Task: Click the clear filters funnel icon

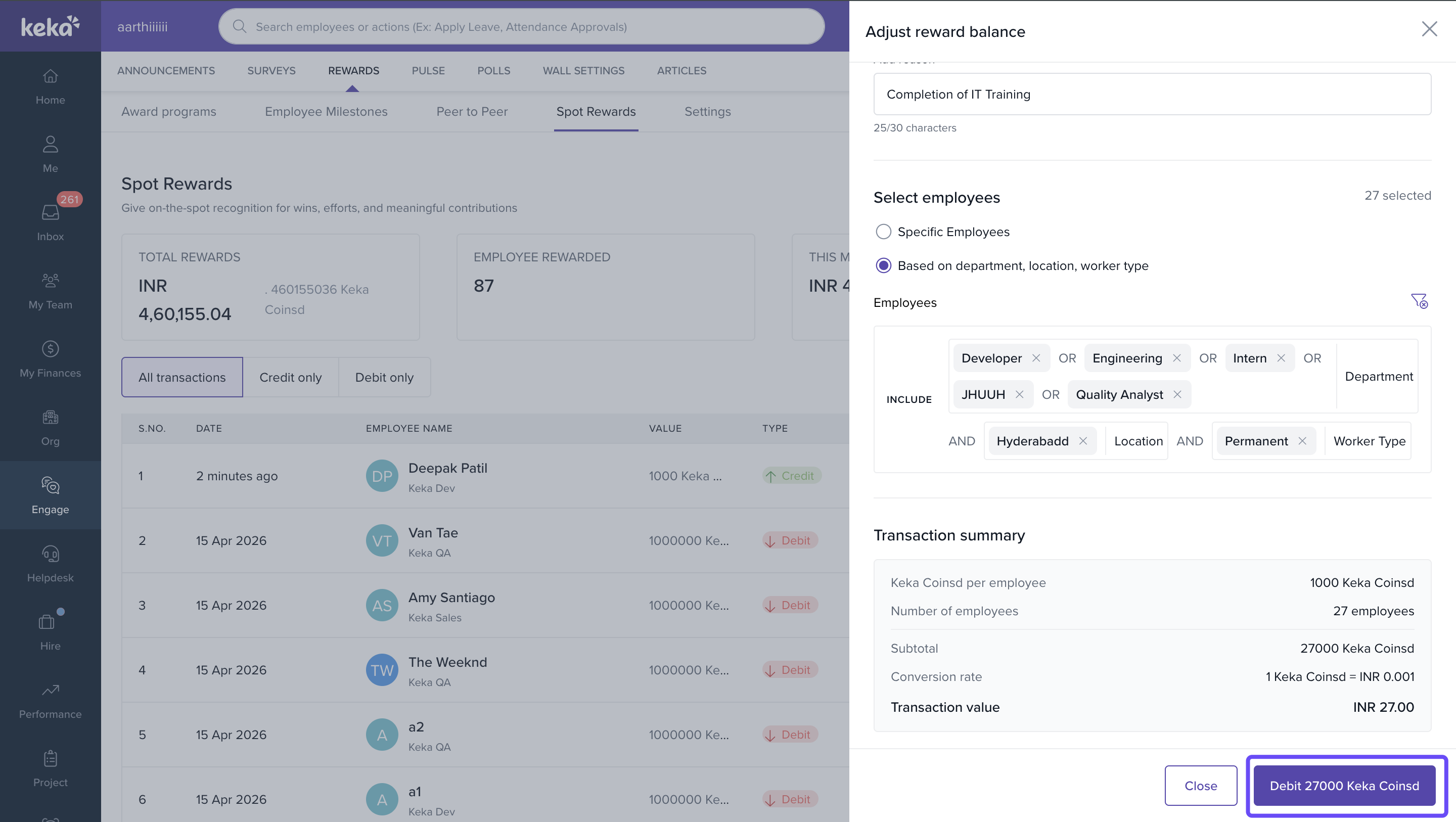Action: [1419, 301]
